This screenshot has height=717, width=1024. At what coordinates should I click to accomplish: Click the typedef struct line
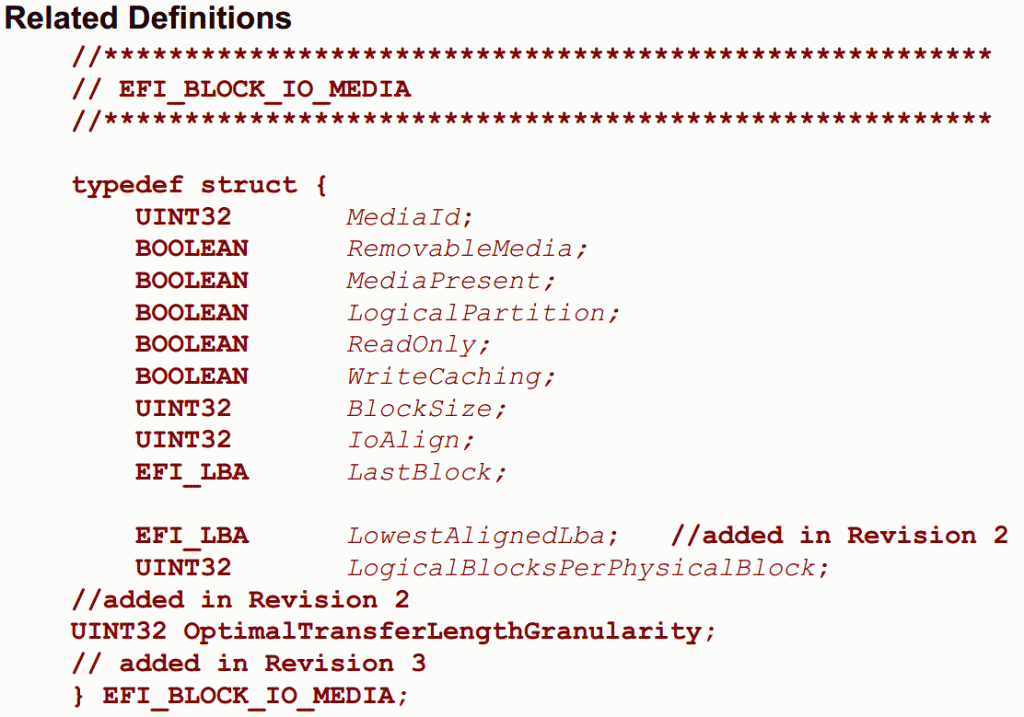point(199,185)
